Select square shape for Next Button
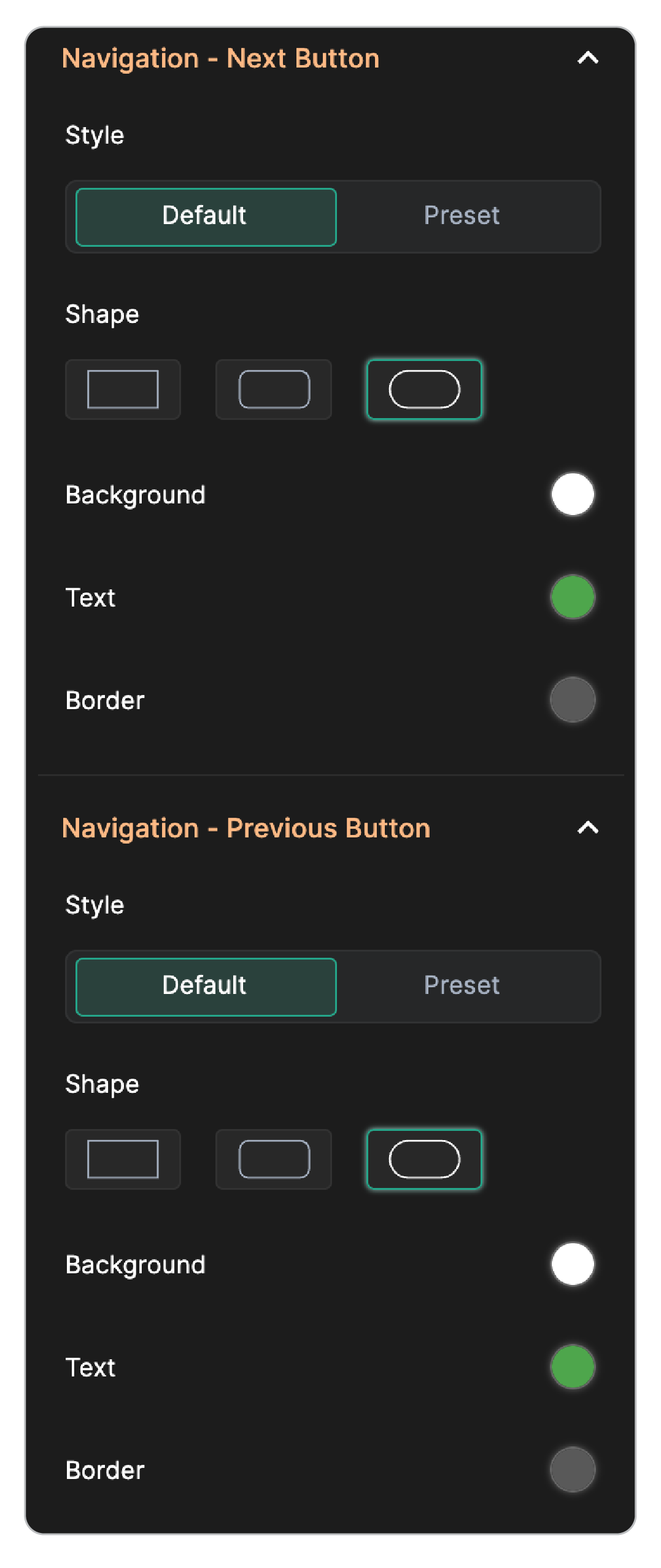The width and height of the screenshot is (661, 1568). pos(123,389)
